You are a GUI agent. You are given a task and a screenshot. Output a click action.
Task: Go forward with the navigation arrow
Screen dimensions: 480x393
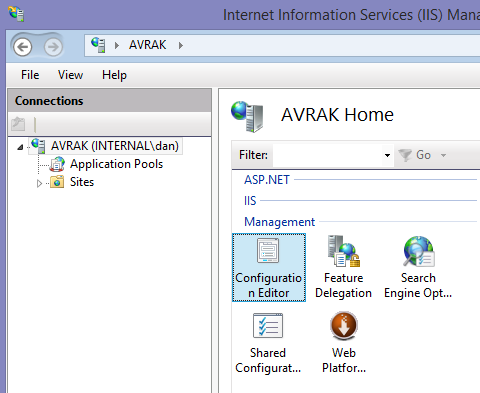(53, 47)
